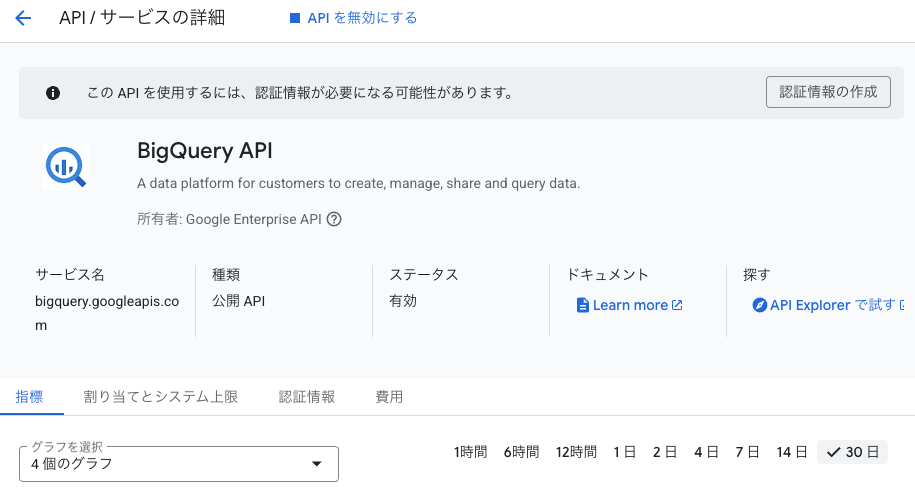Screen dimensions: 915x495
Task: Select the 2 日 time range
Action: tap(665, 452)
